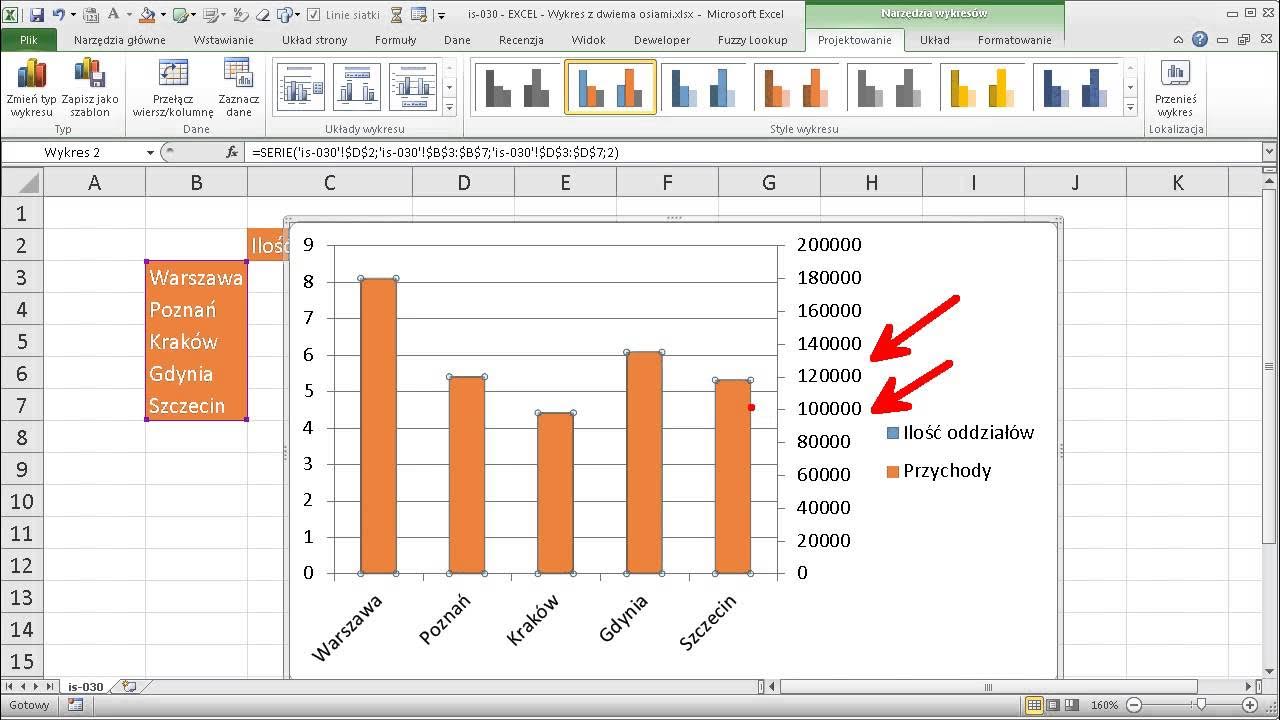Open the Plik tab

28,40
